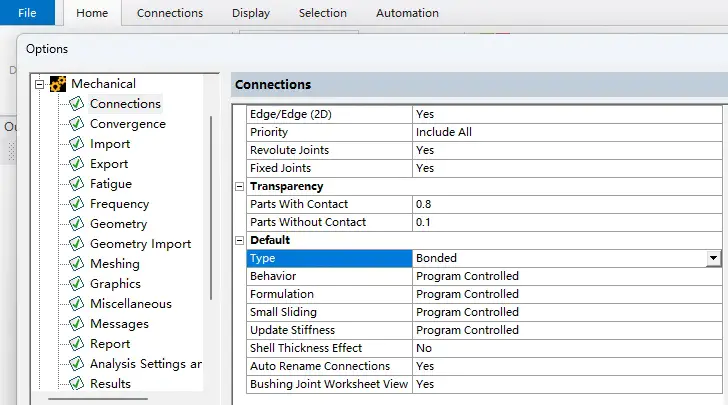Click the checkmark icon beside Fatigue

click(x=77, y=183)
